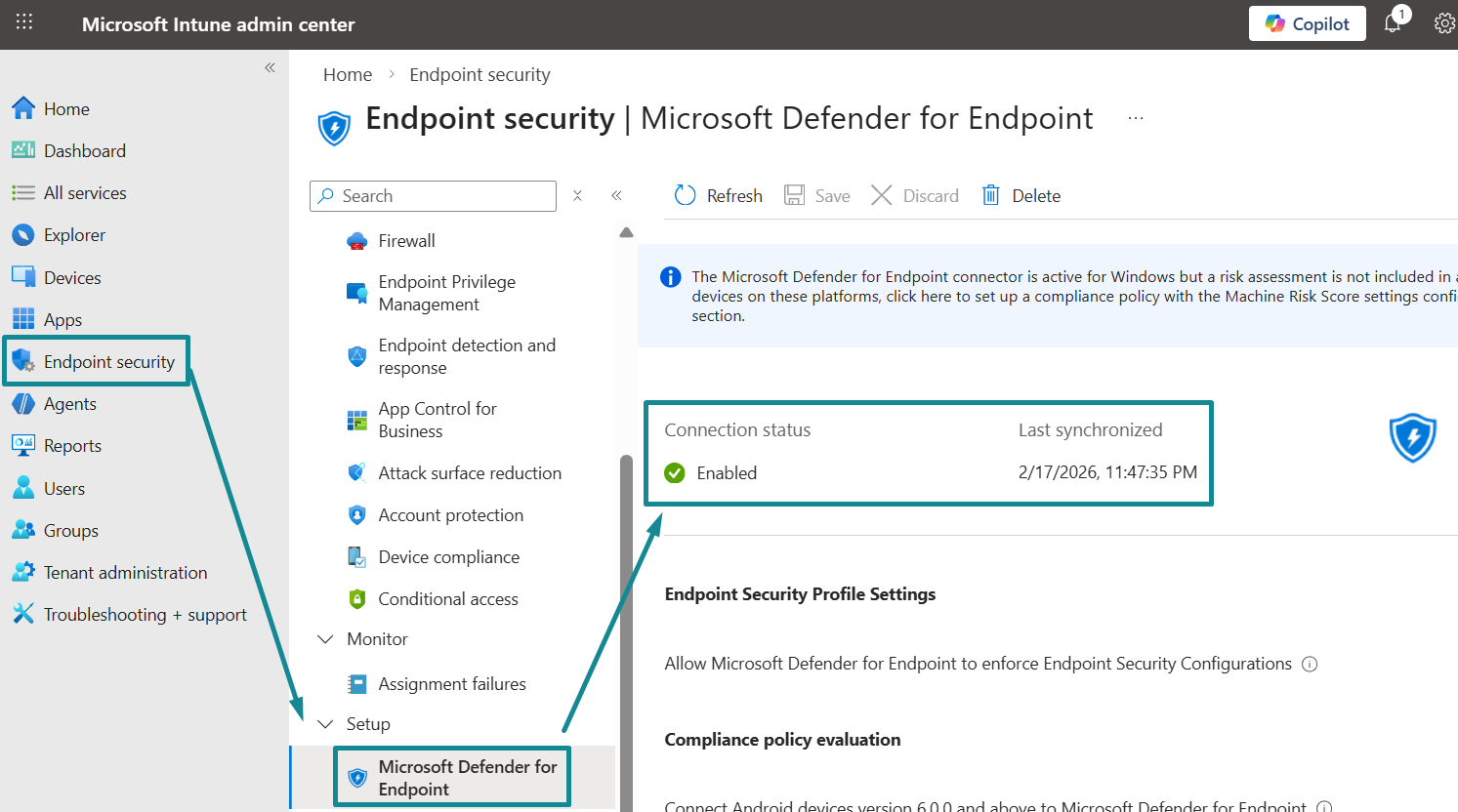Click the Copilot button

coord(1307,23)
